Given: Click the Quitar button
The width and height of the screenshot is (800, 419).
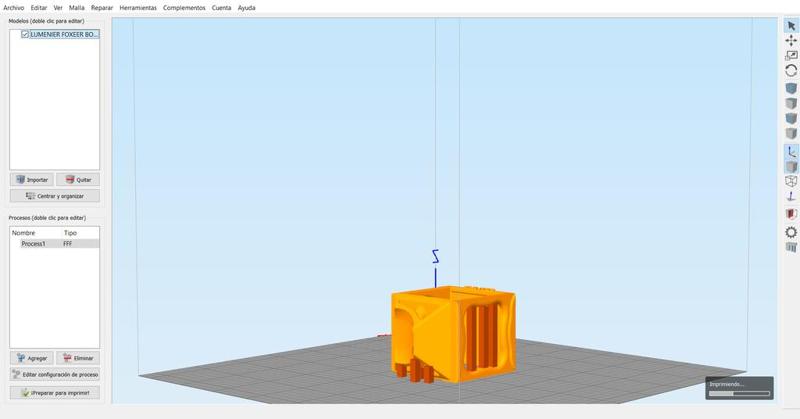Looking at the screenshot, I should [78, 180].
